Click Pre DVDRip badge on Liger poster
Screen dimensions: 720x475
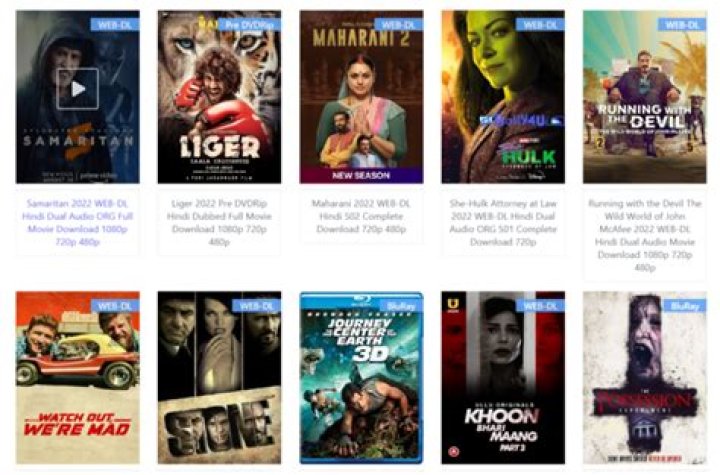click(249, 24)
